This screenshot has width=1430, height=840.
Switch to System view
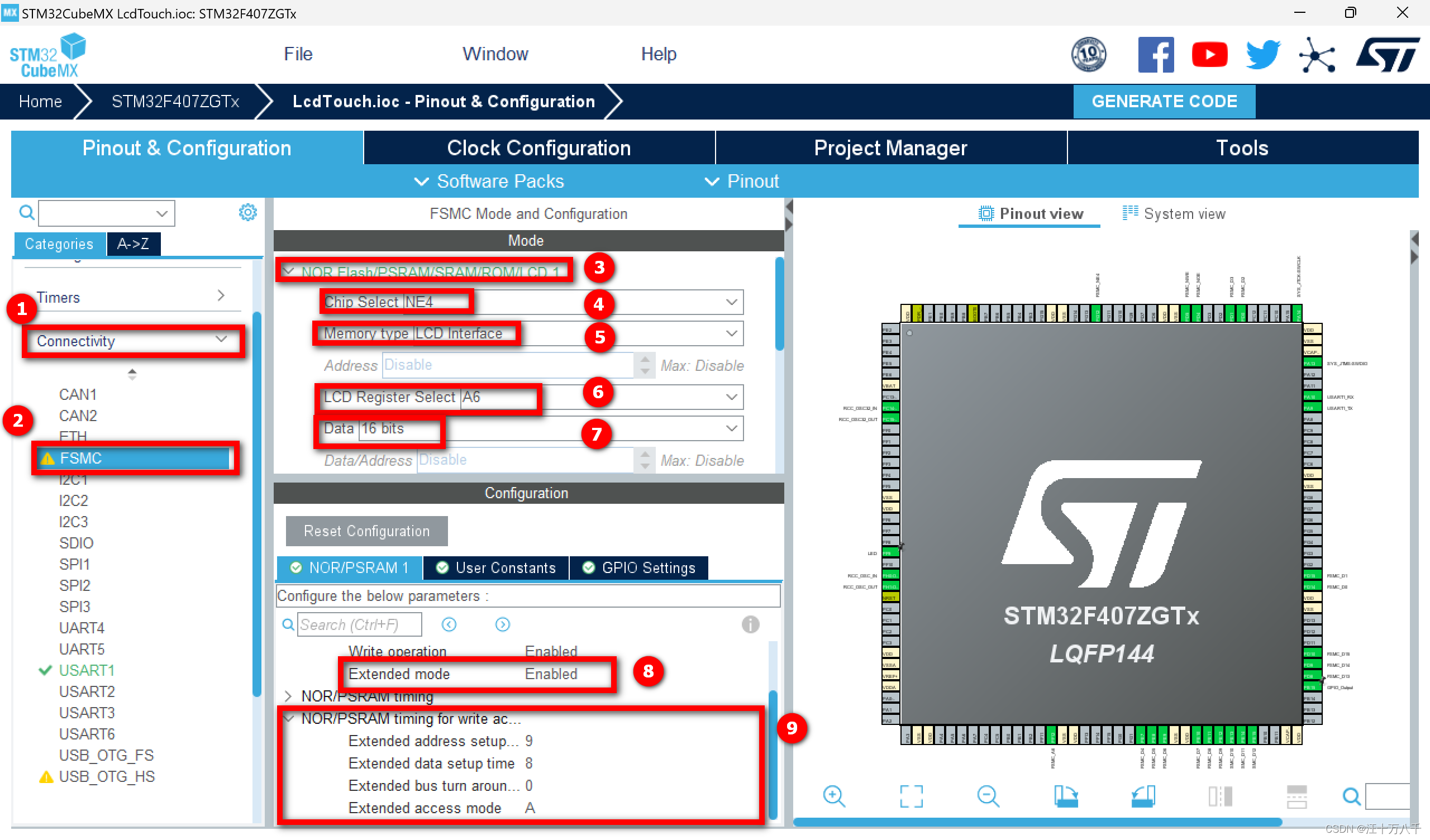tap(1174, 214)
